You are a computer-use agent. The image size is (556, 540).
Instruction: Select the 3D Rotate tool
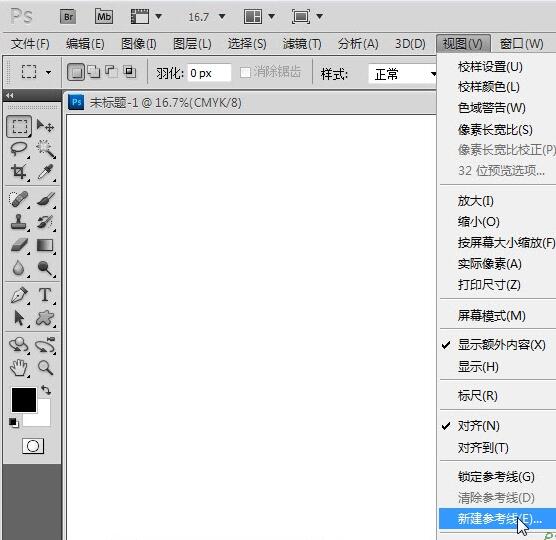19,345
